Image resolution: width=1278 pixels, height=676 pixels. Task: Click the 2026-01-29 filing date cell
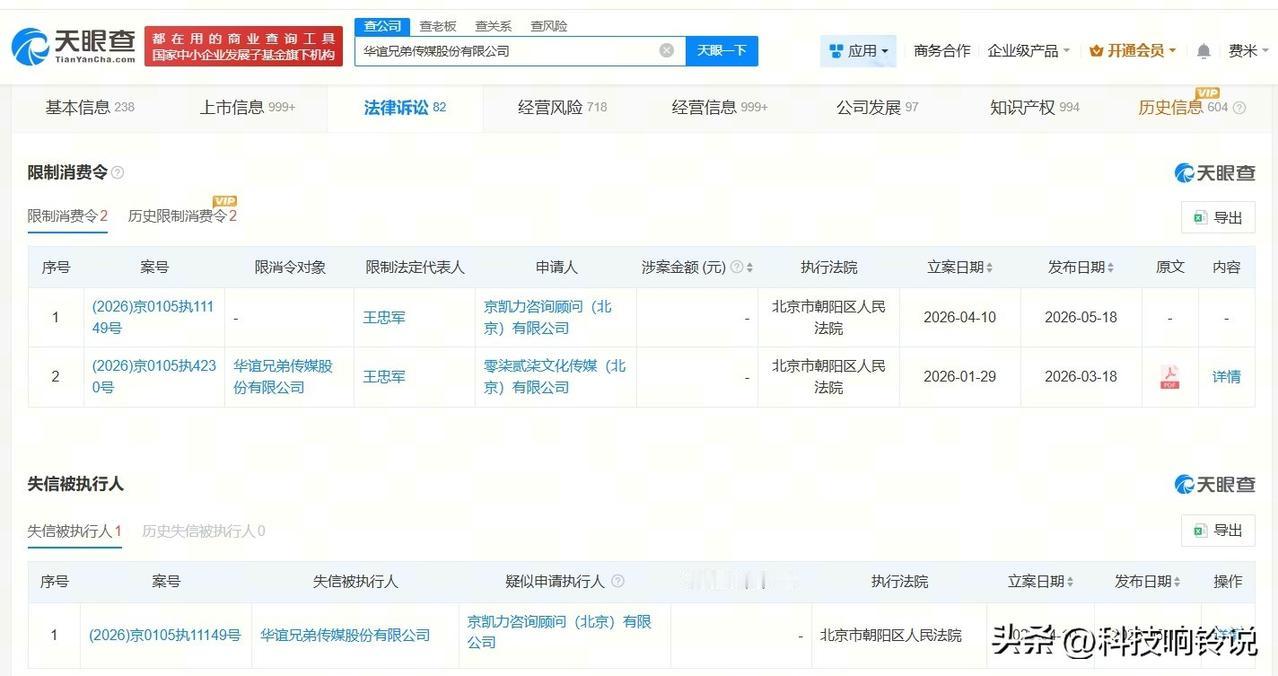[960, 376]
